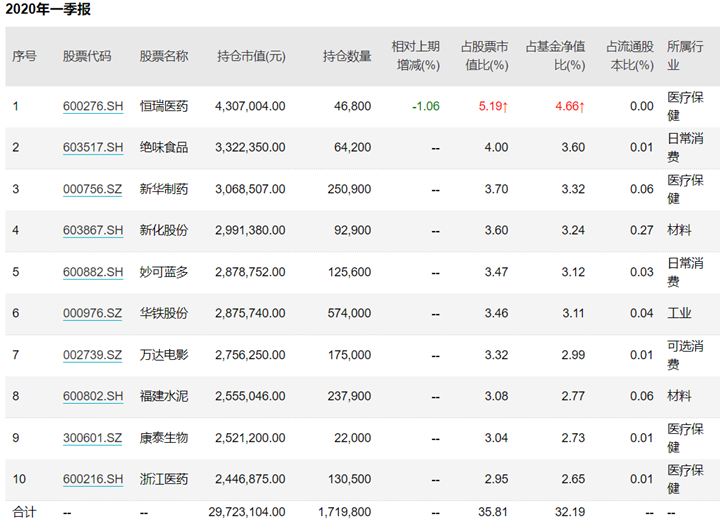Select the 2020年一季报 title
The height and width of the screenshot is (523, 720).
tap(48, 9)
